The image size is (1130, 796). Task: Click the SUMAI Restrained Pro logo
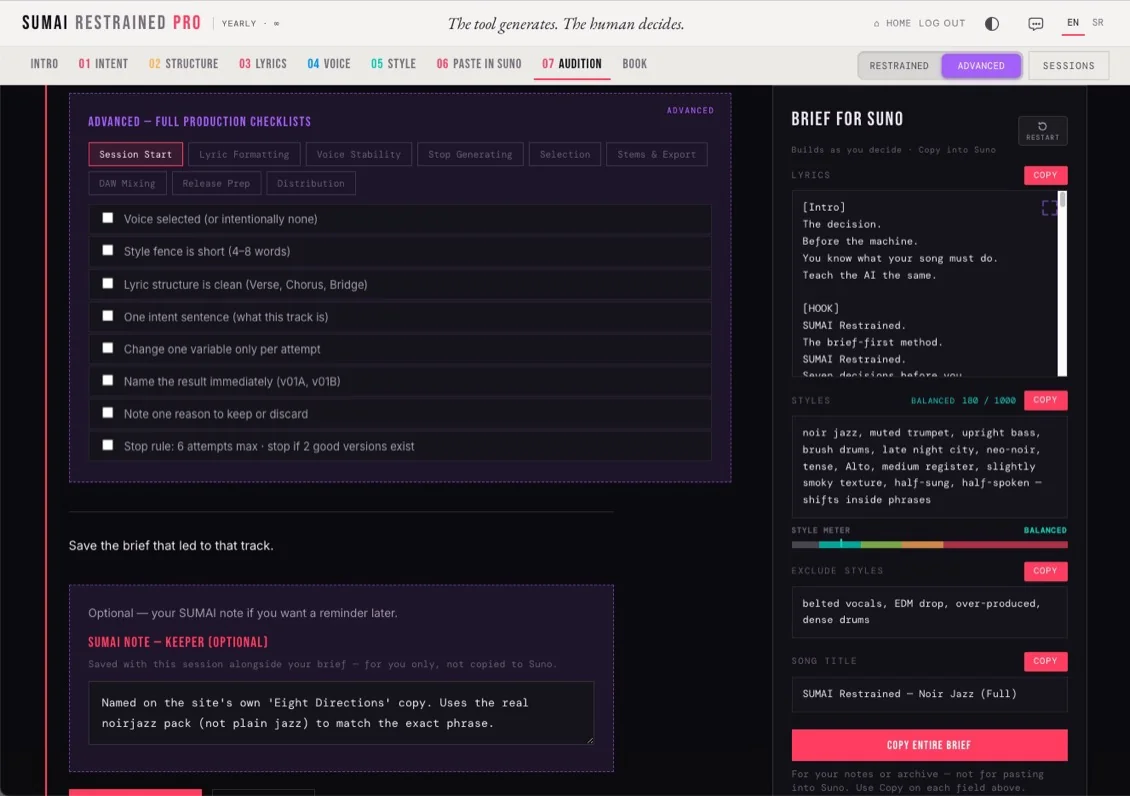tap(112, 23)
